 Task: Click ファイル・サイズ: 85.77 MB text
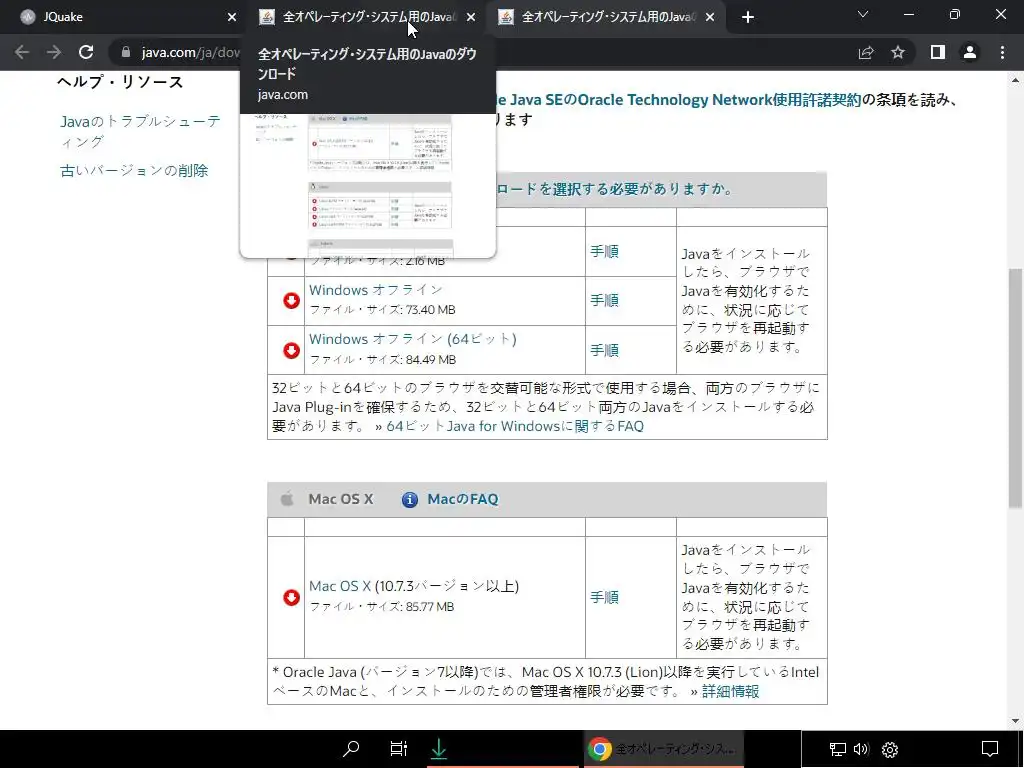[x=381, y=607]
